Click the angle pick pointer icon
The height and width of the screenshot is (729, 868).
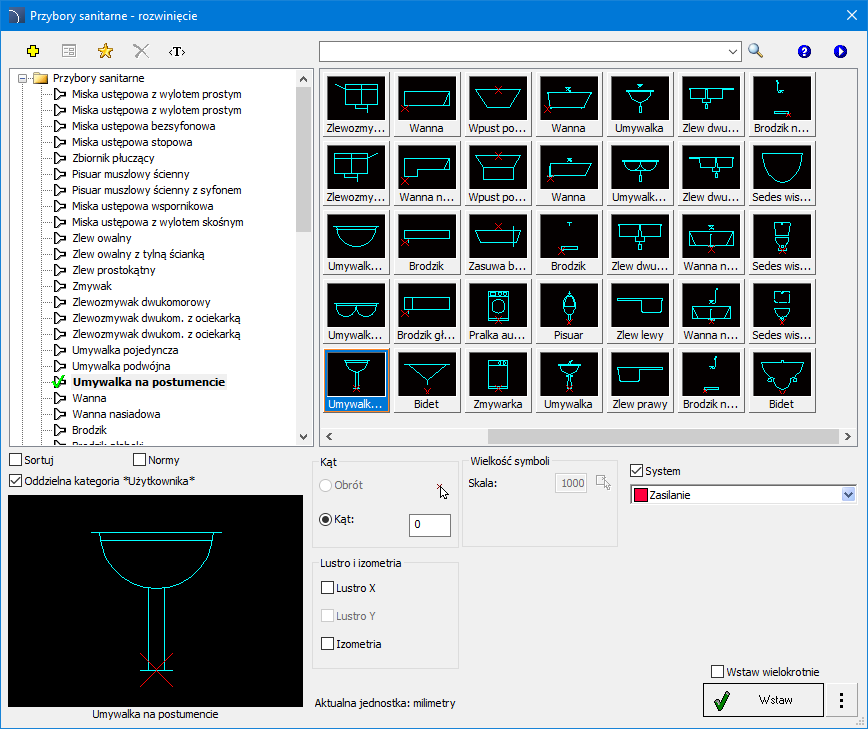coord(443,490)
